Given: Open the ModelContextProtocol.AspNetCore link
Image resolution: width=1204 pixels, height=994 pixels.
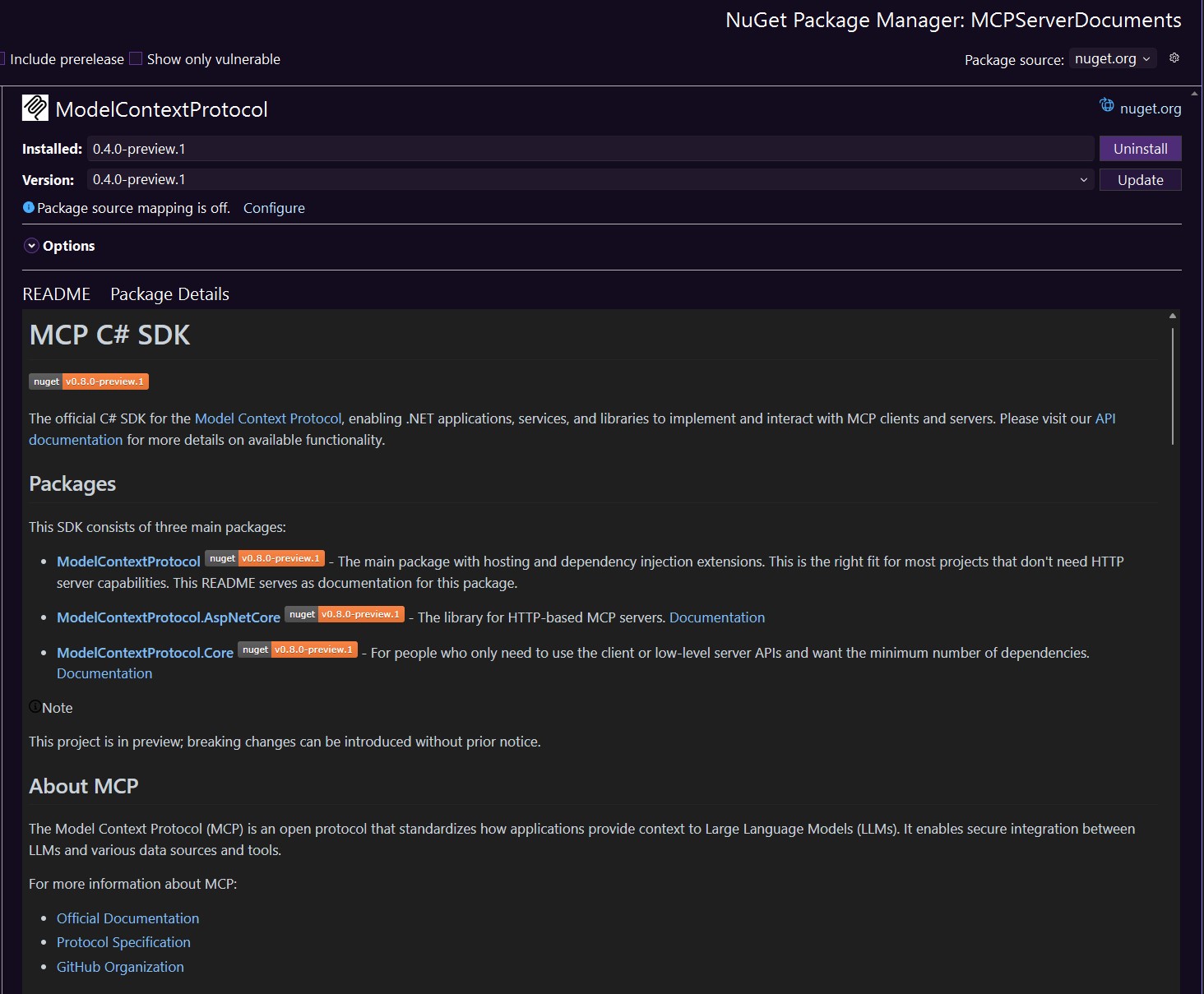Looking at the screenshot, I should coord(169,617).
